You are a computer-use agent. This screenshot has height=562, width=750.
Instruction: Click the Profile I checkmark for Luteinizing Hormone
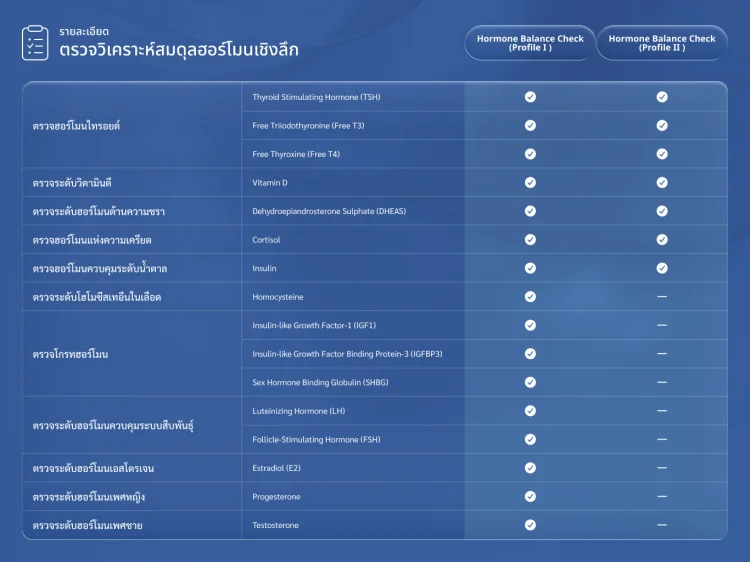530,411
